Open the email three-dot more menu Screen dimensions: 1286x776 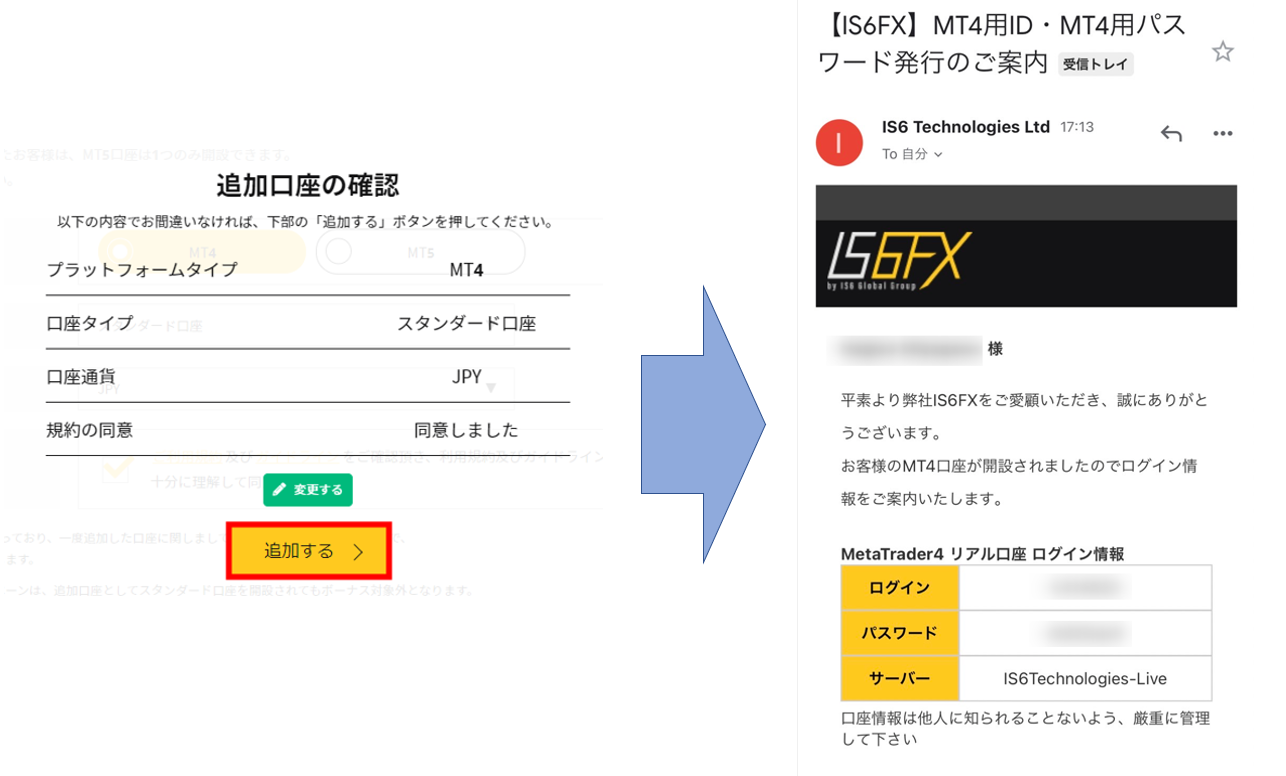coord(1222,134)
